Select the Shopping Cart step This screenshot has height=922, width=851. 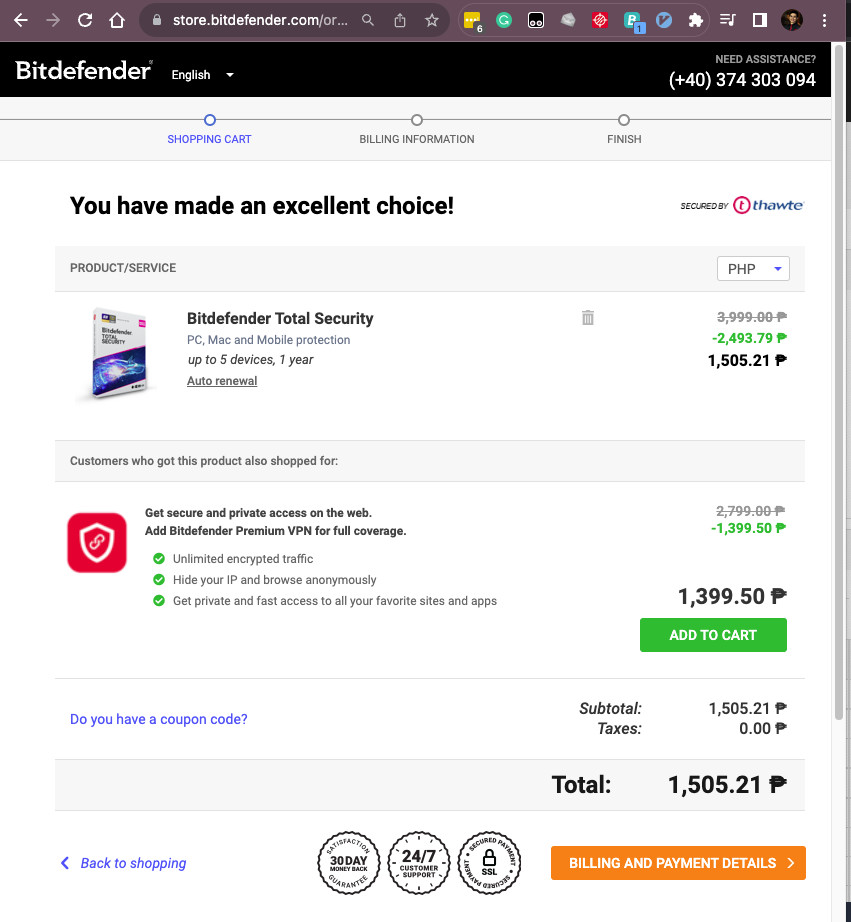(x=209, y=121)
